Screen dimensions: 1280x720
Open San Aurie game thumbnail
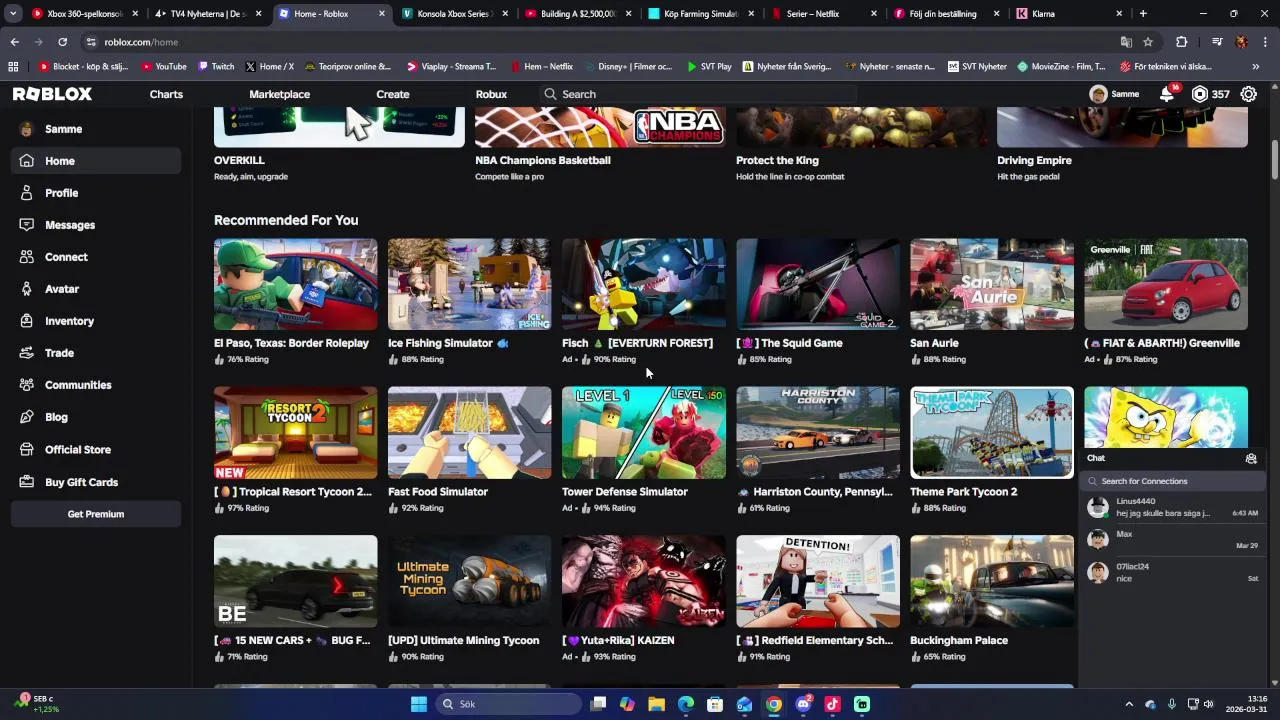pyautogui.click(x=992, y=284)
